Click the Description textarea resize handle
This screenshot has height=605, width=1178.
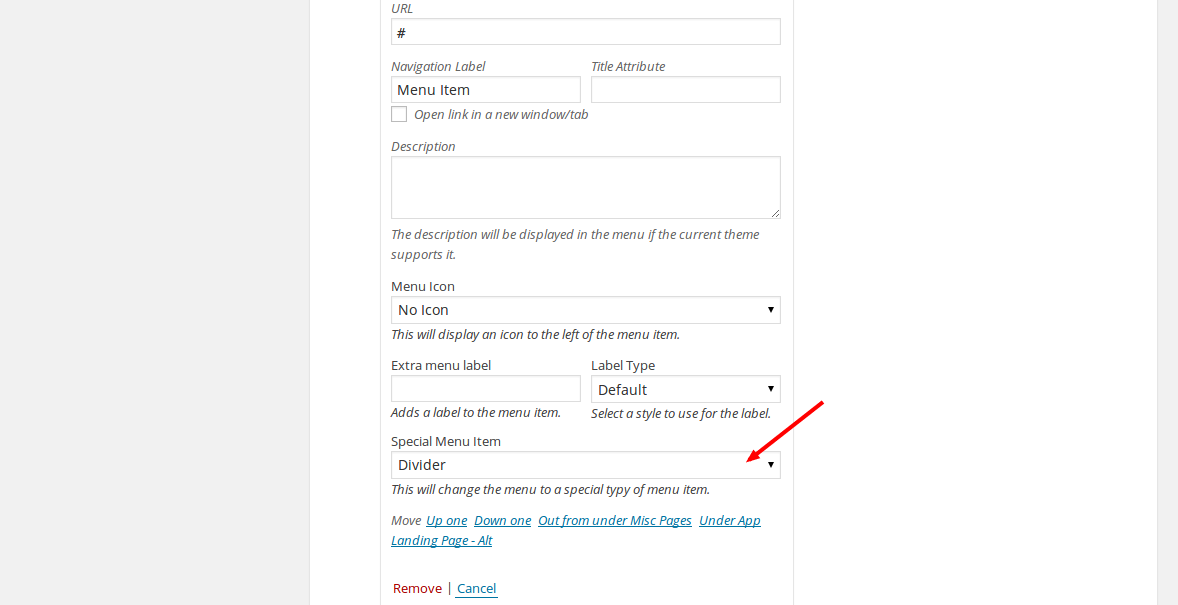(775, 213)
